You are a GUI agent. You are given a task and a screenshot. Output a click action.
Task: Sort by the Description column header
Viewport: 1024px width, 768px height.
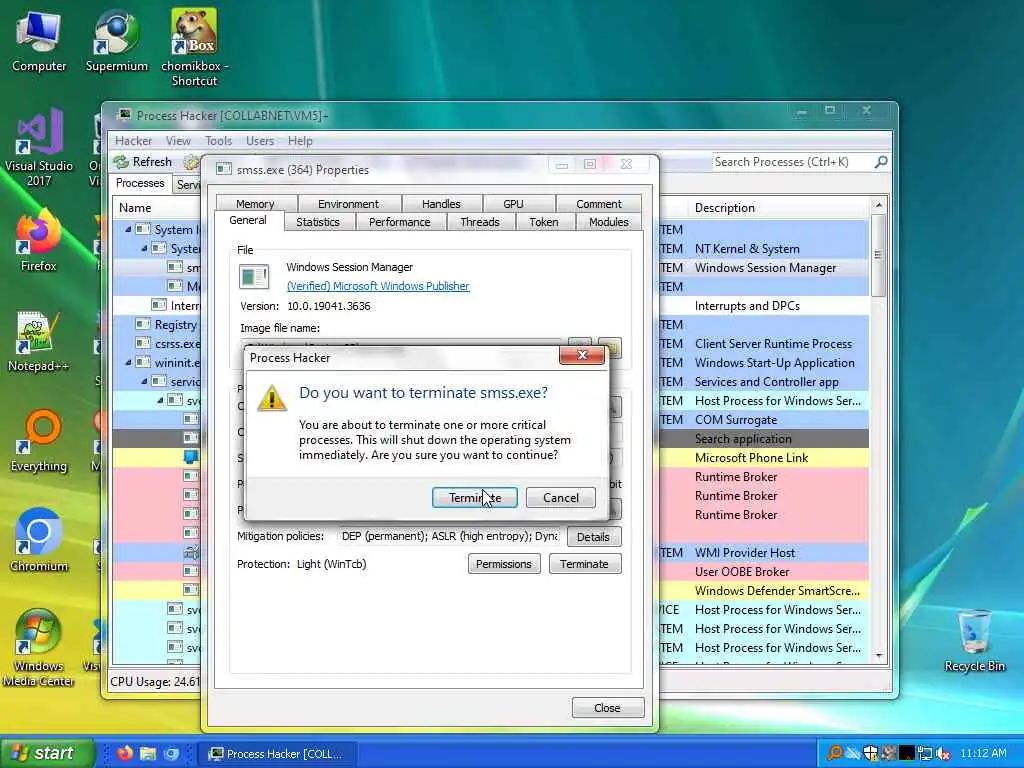click(777, 208)
